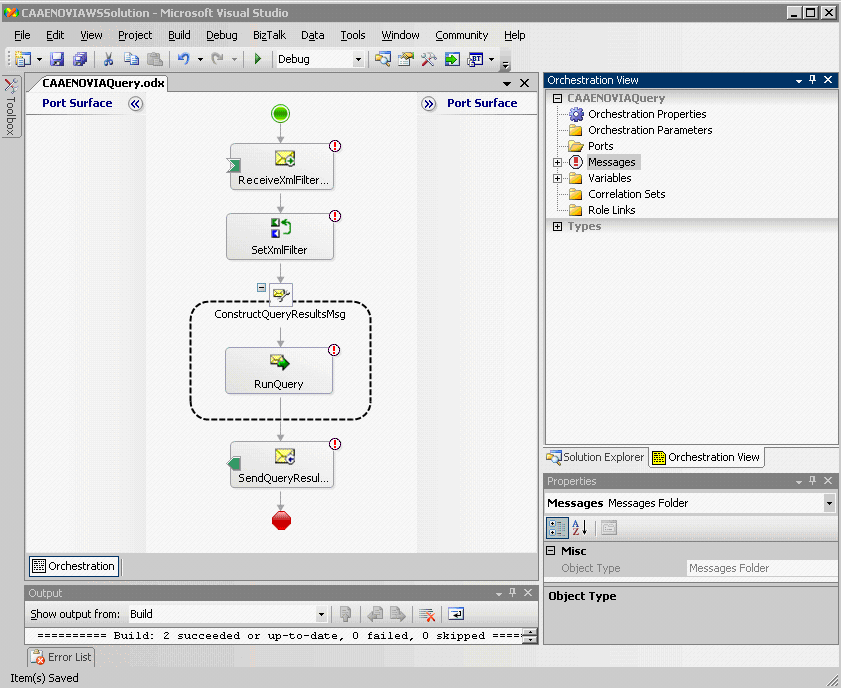Collapse the right Port Surface

click(x=428, y=103)
